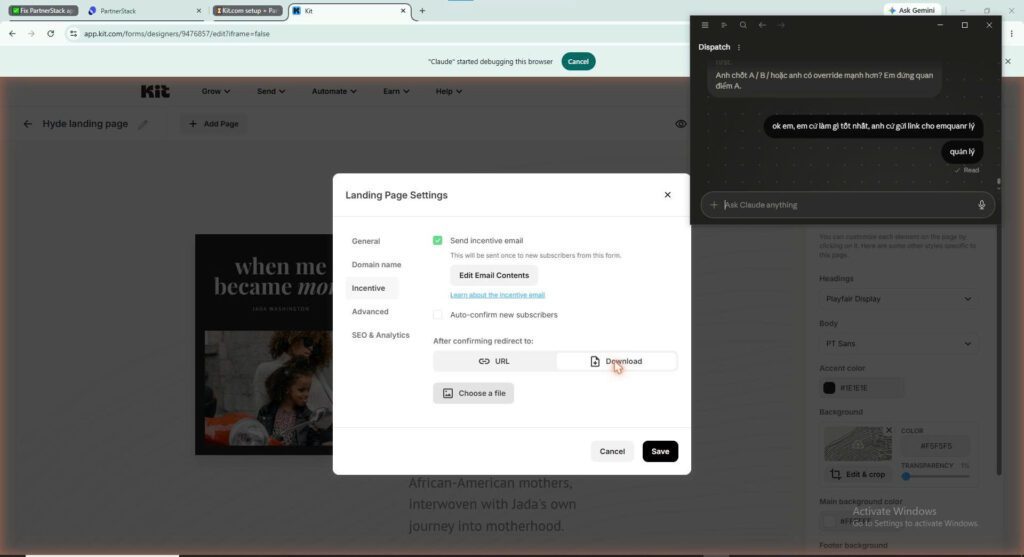Click the Ask Claude anything input
1024x557 pixels.
click(848, 205)
